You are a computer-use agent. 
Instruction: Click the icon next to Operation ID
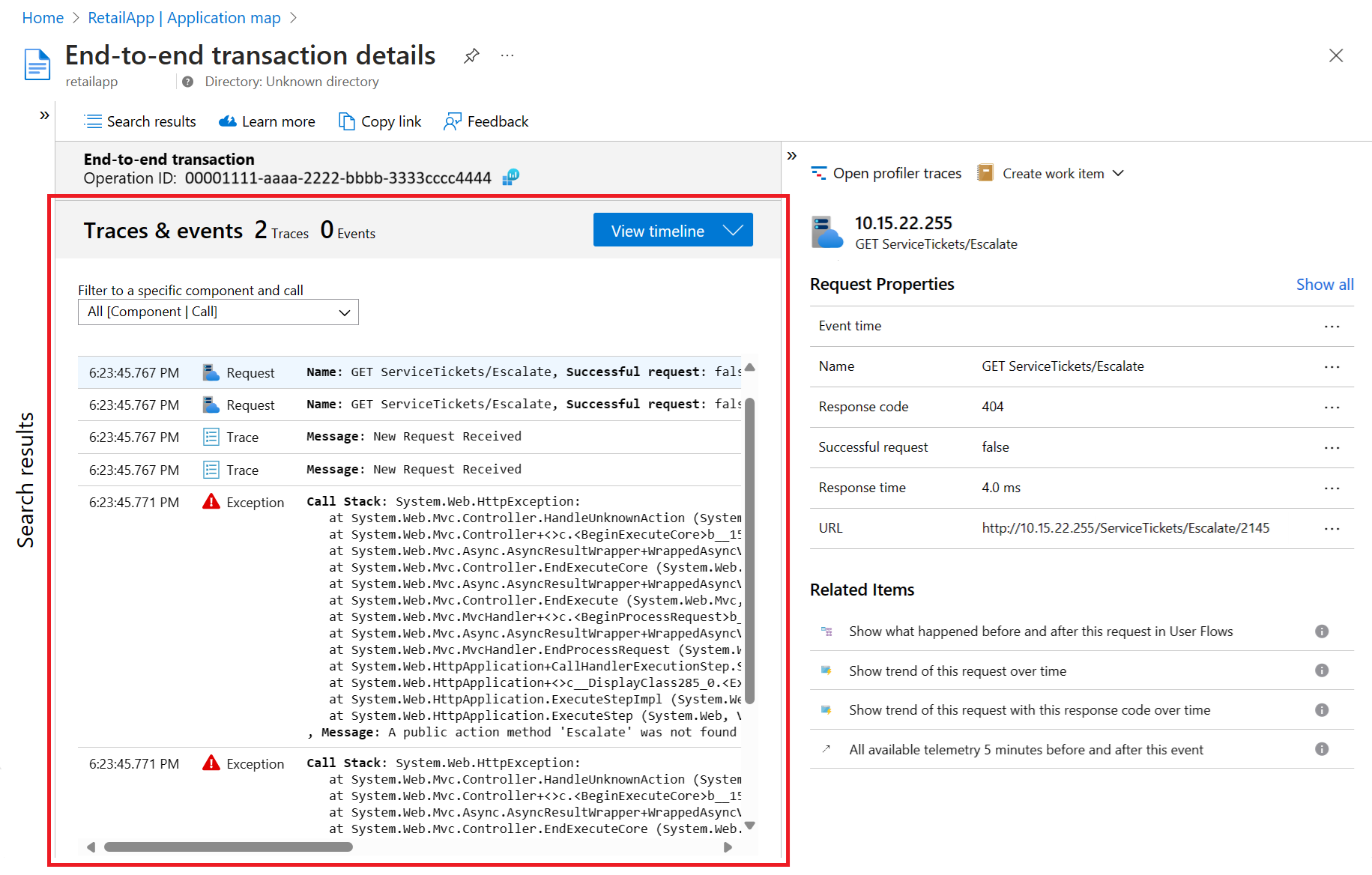point(511,178)
